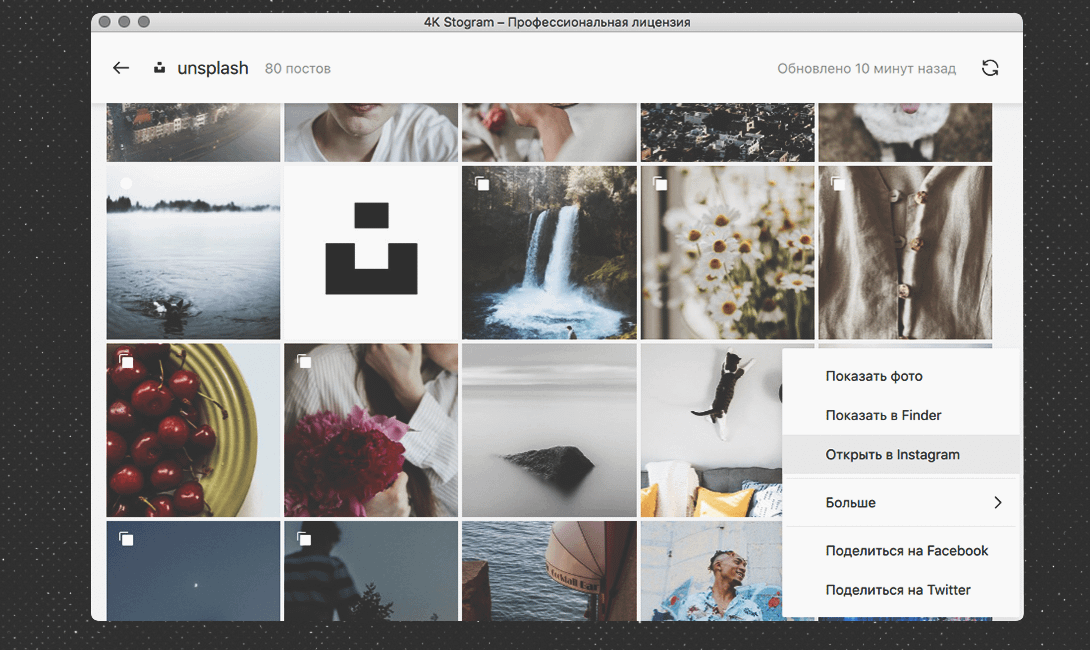Click the multi-photo icon on cherries post
The image size is (1090, 650).
126,361
